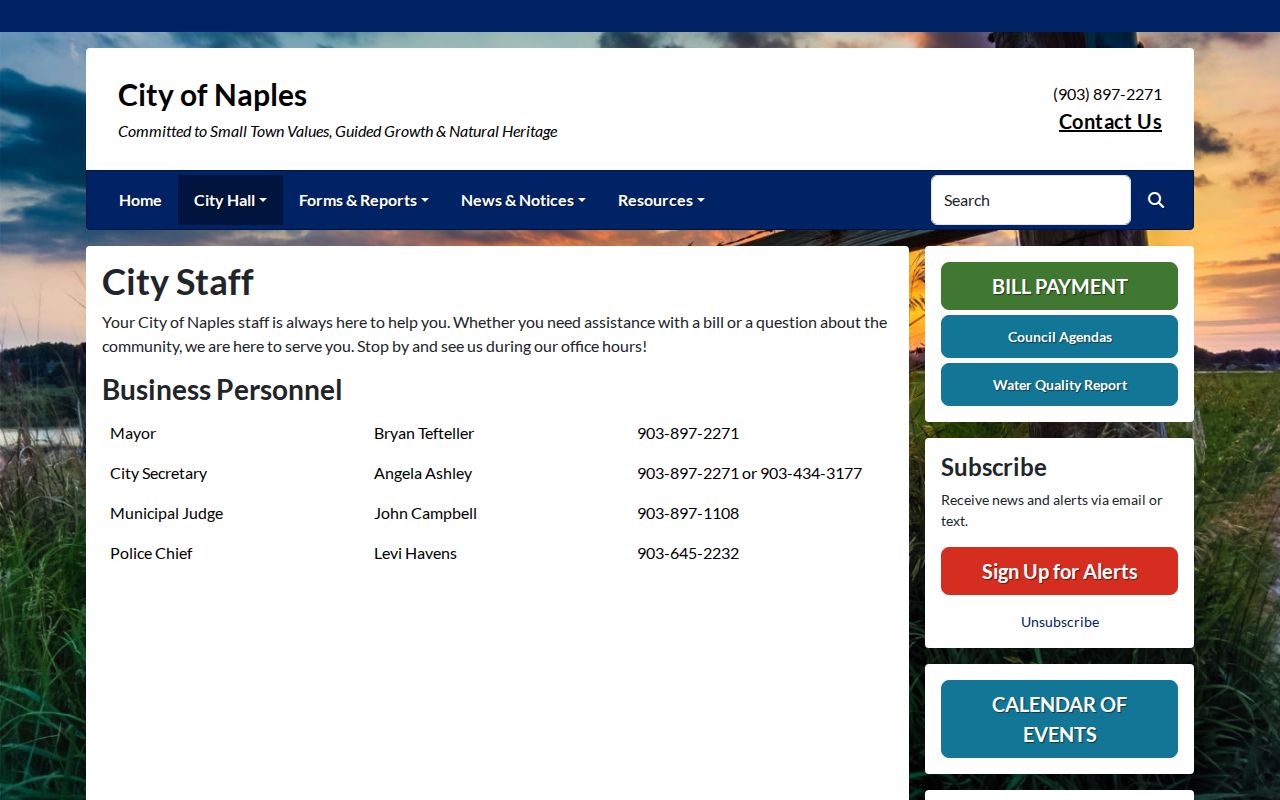Viewport: 1280px width, 800px height.
Task: Click the City Secretary phone numbers
Action: click(x=749, y=473)
